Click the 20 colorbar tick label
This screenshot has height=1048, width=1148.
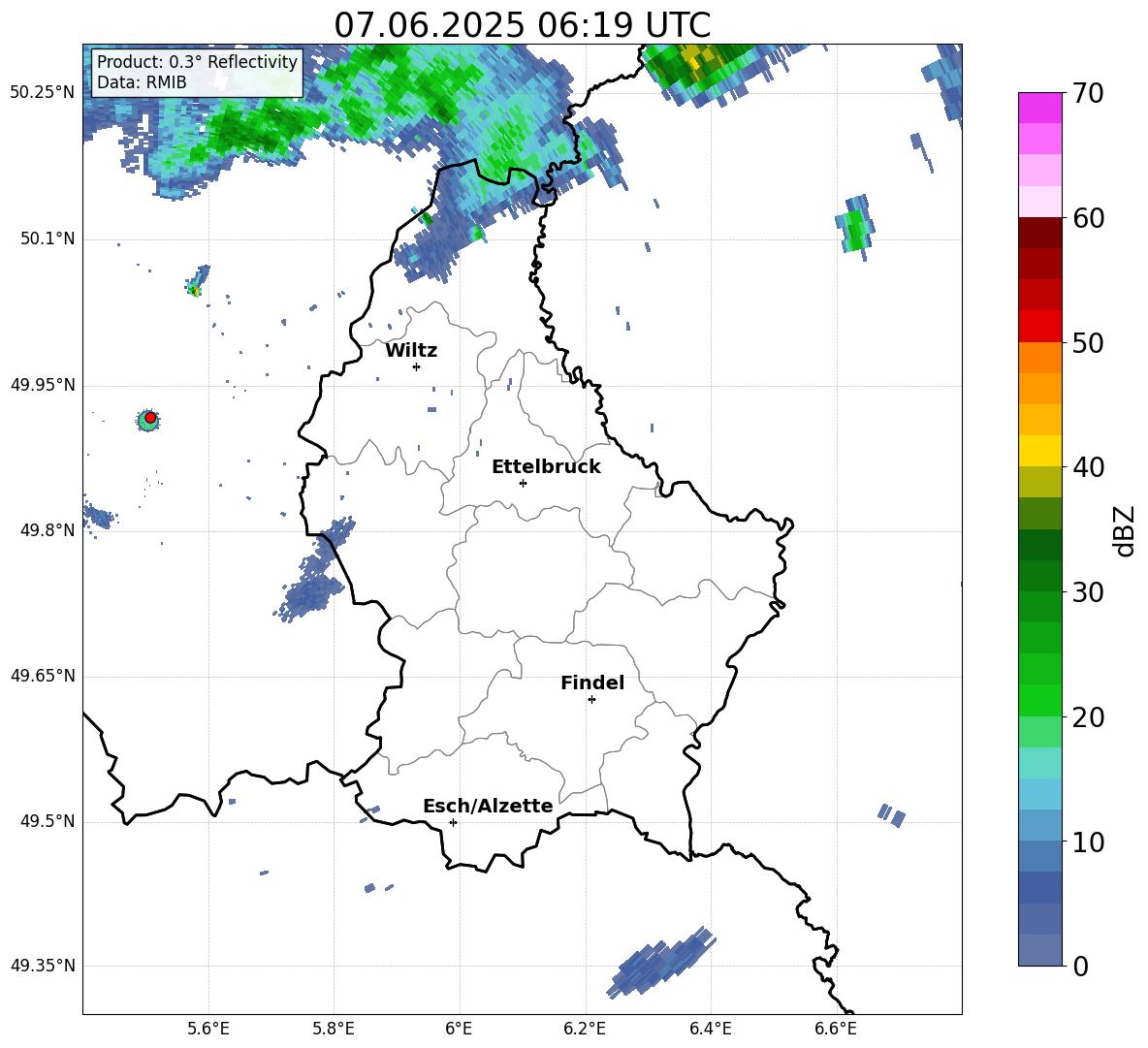[x=1088, y=717]
